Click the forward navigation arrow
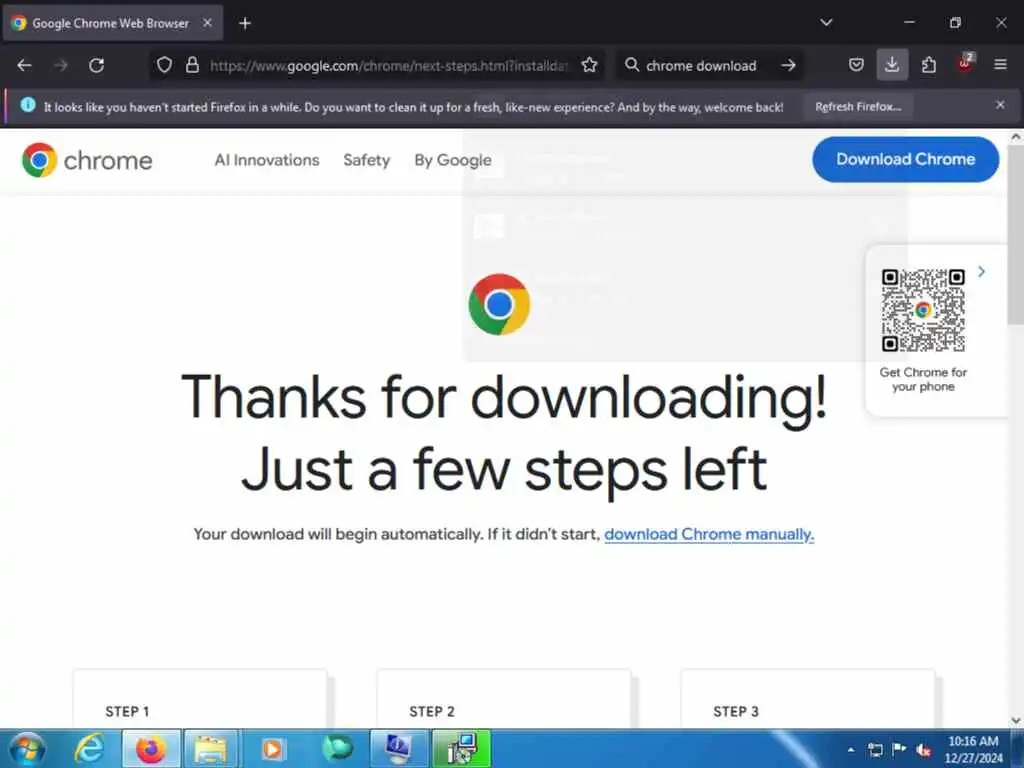Viewport: 1024px width, 768px height. [61, 65]
